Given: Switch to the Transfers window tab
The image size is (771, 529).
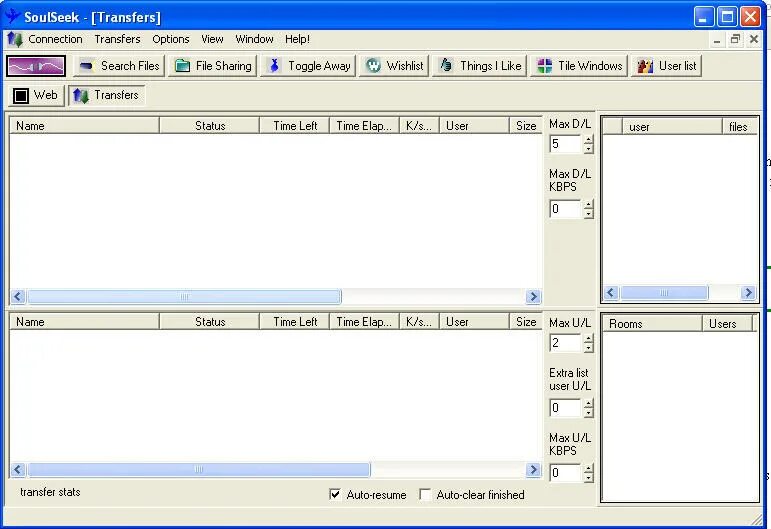Looking at the screenshot, I should (106, 95).
